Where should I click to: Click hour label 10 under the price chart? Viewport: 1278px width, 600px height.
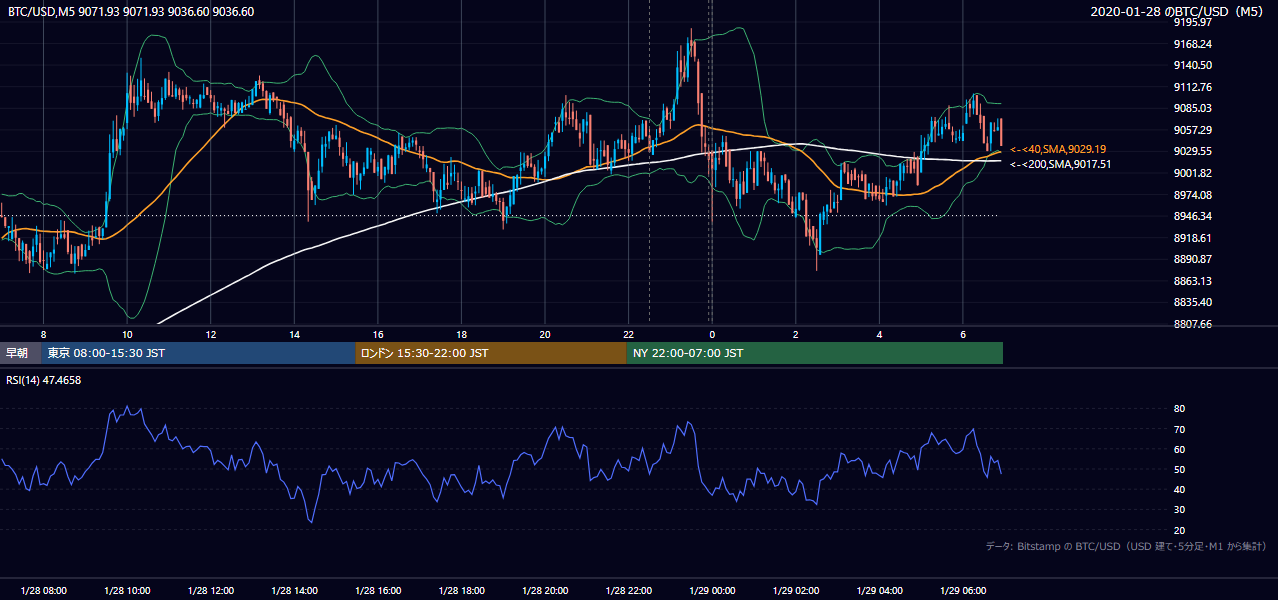(127, 334)
